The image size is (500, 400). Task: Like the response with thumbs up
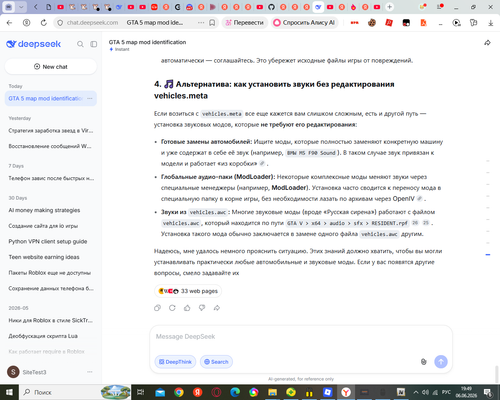187,308
